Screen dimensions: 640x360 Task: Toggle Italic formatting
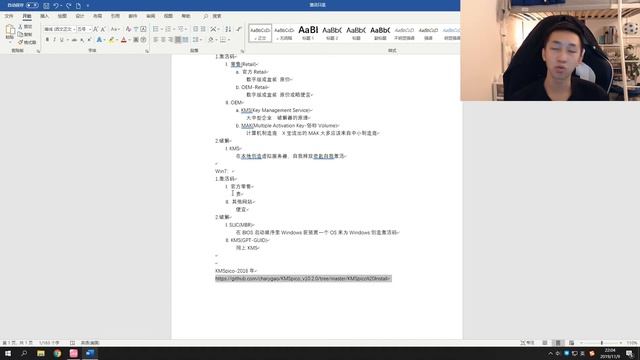[54, 40]
